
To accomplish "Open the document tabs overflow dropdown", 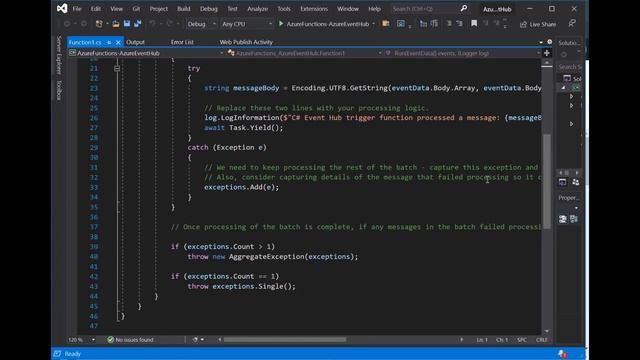I will click(541, 42).
